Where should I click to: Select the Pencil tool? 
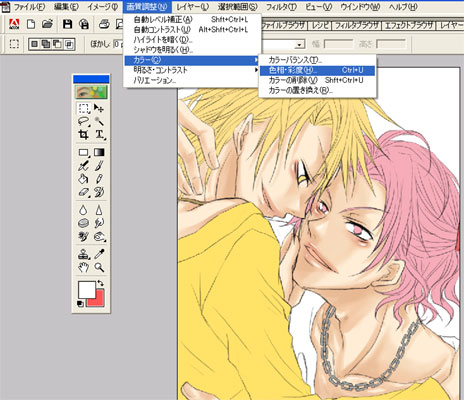click(99, 179)
